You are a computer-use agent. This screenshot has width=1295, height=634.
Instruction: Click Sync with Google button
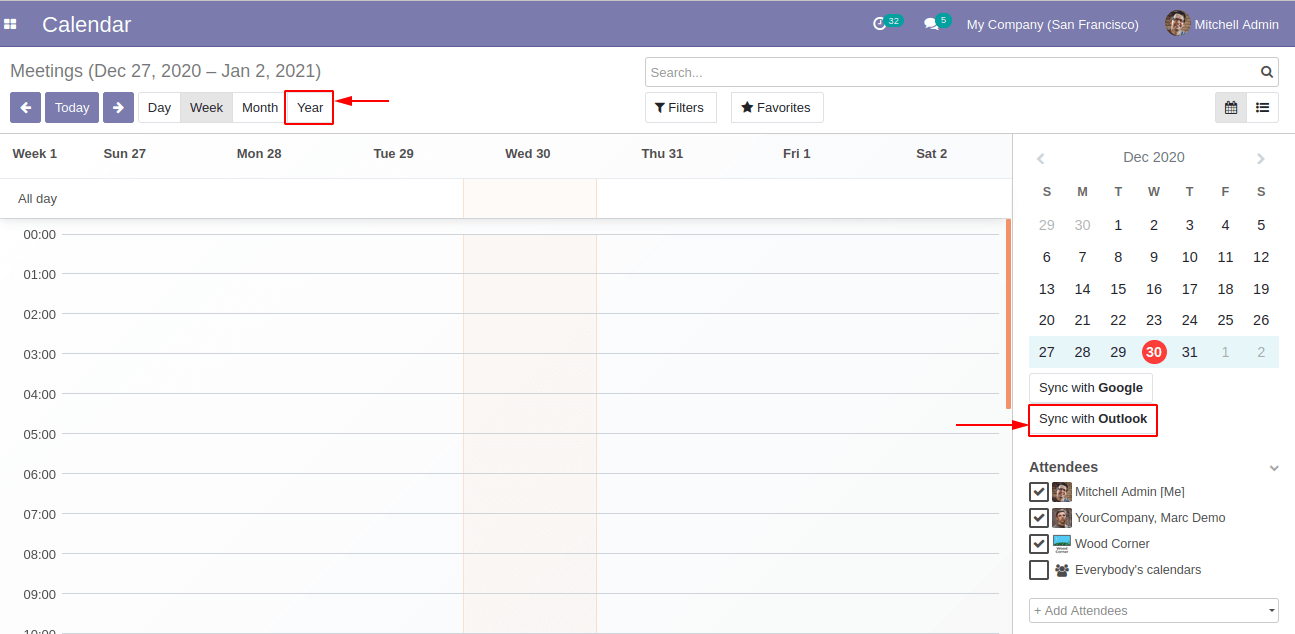click(x=1091, y=388)
